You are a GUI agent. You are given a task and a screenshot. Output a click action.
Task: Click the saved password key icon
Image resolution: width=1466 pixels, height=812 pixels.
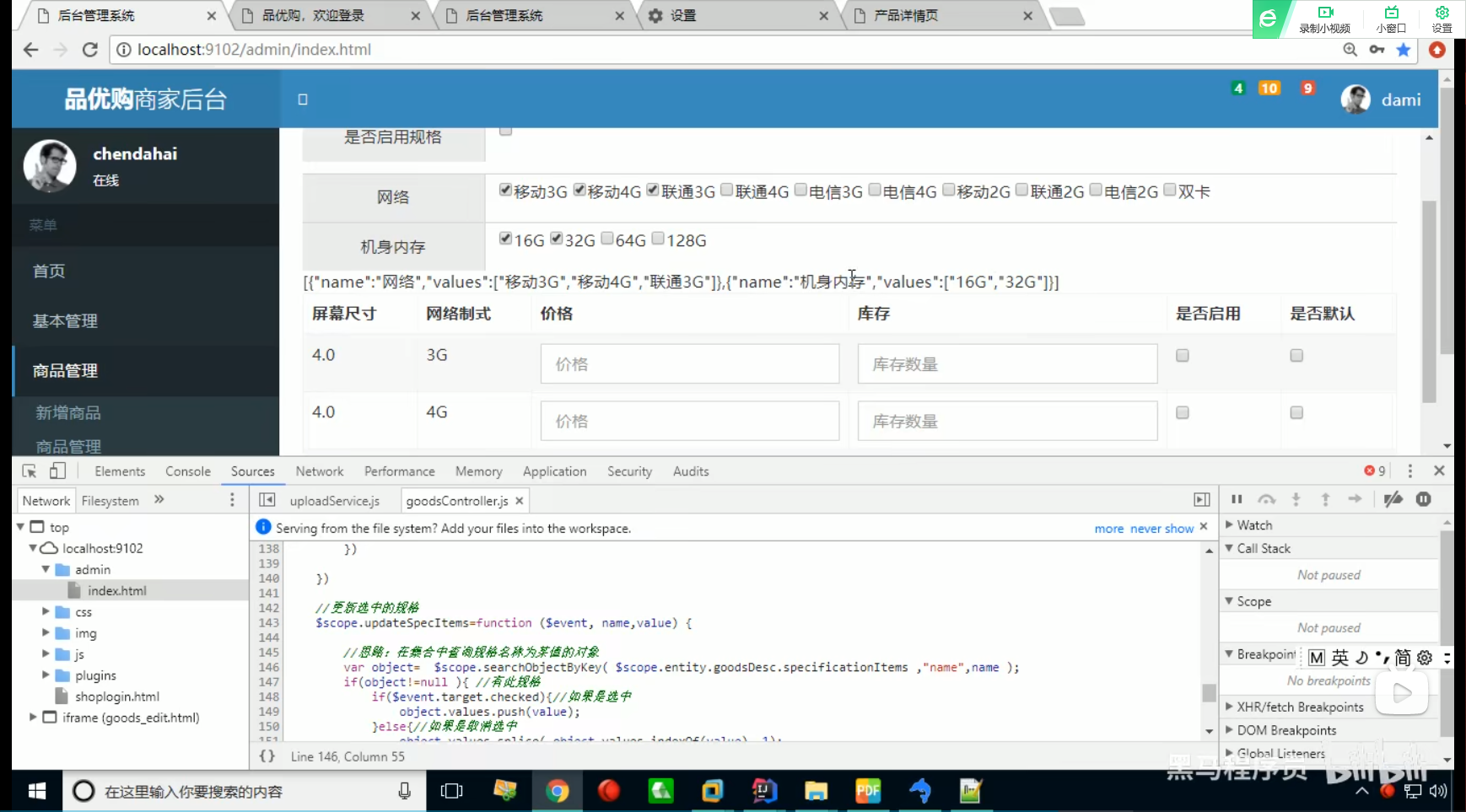1377,50
